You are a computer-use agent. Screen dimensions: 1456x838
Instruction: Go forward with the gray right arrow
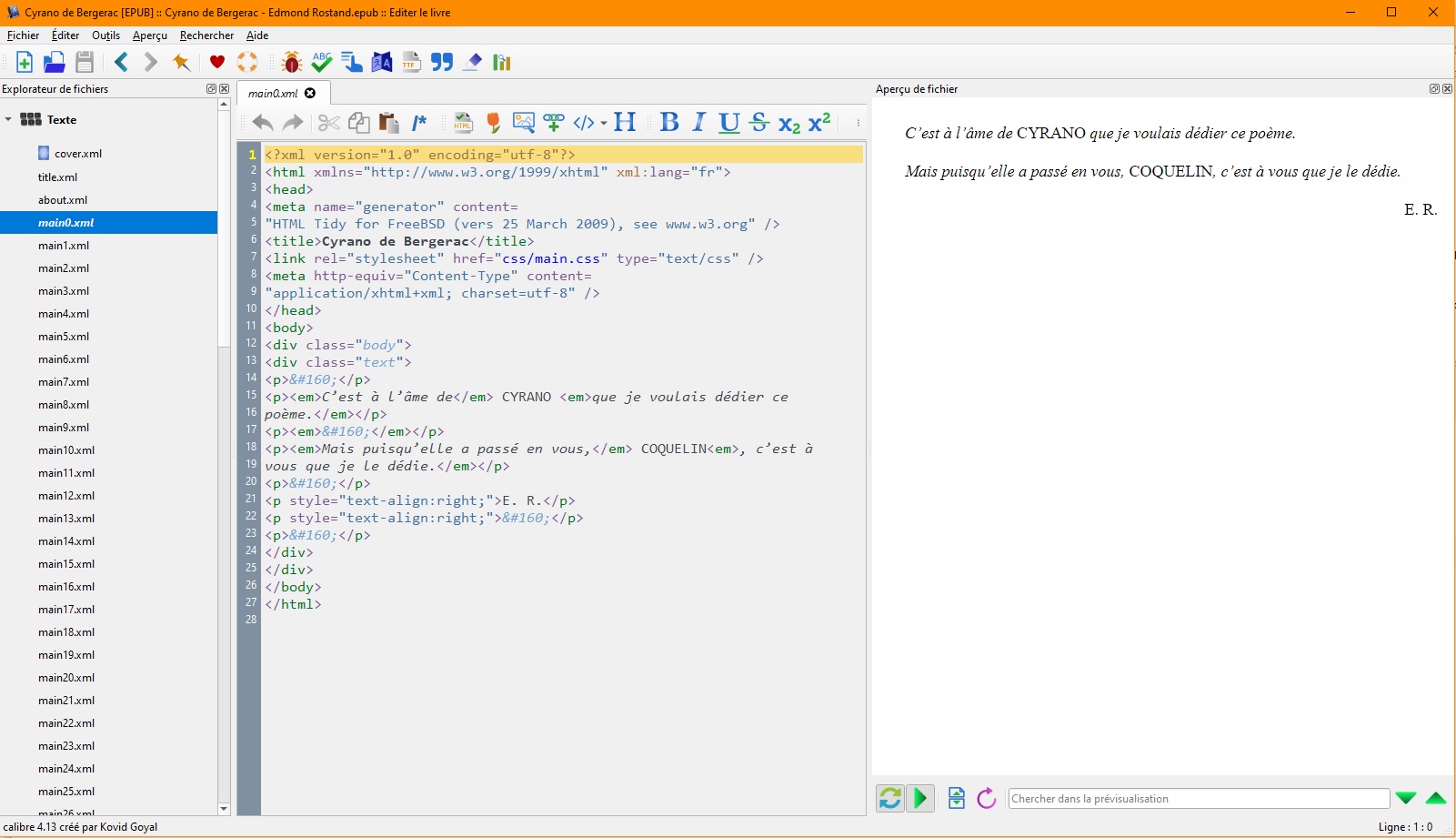tap(150, 62)
